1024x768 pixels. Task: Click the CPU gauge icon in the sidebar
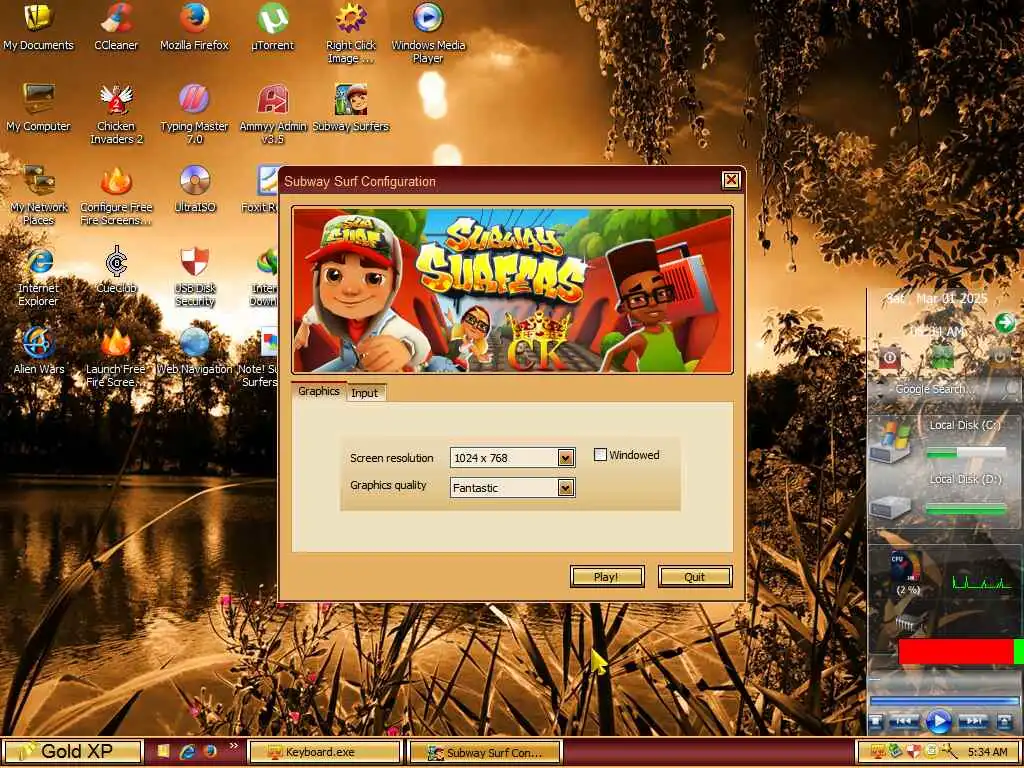click(x=905, y=568)
